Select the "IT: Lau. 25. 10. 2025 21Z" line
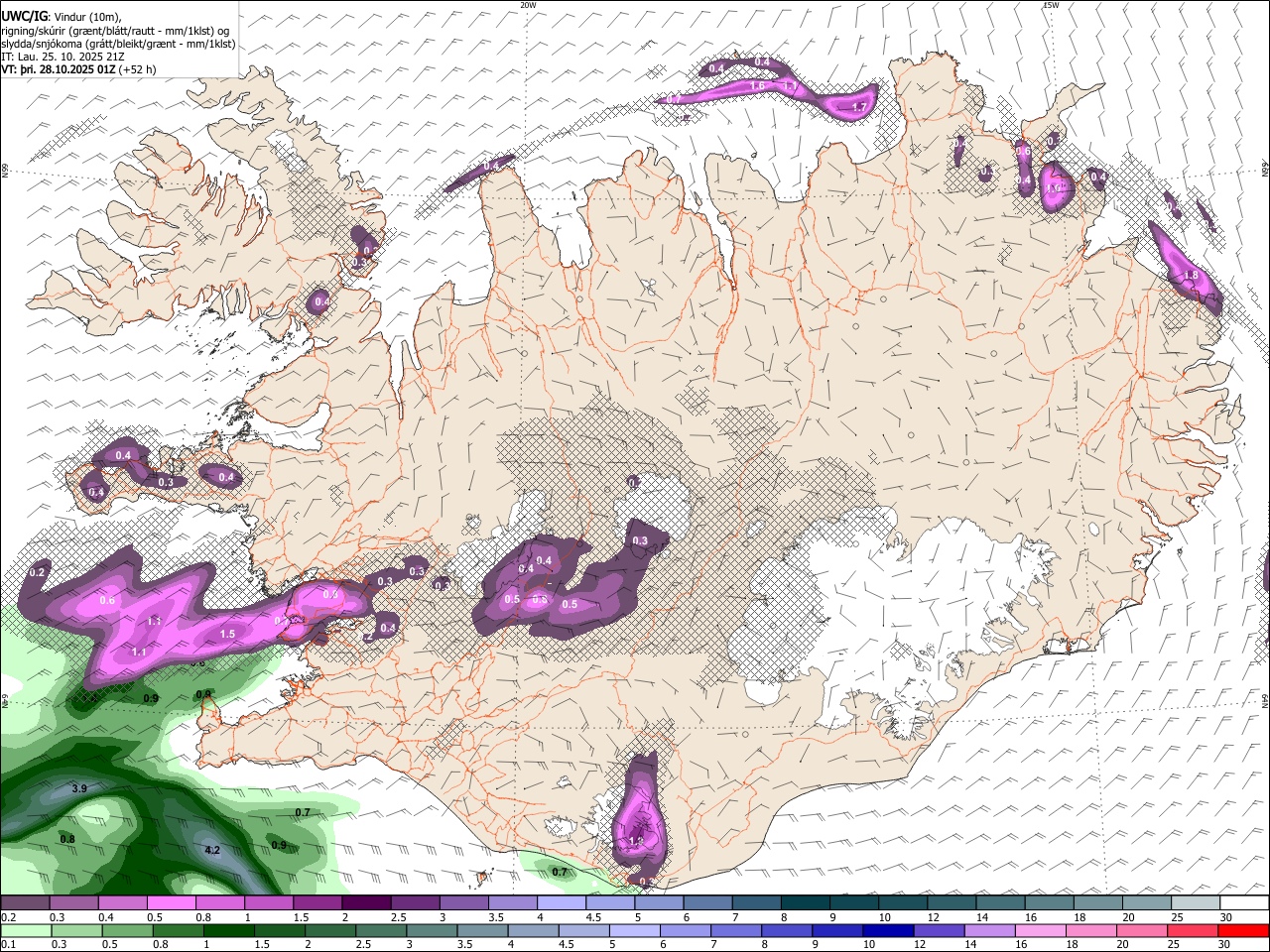Image resolution: width=1270 pixels, height=952 pixels. [x=63, y=57]
